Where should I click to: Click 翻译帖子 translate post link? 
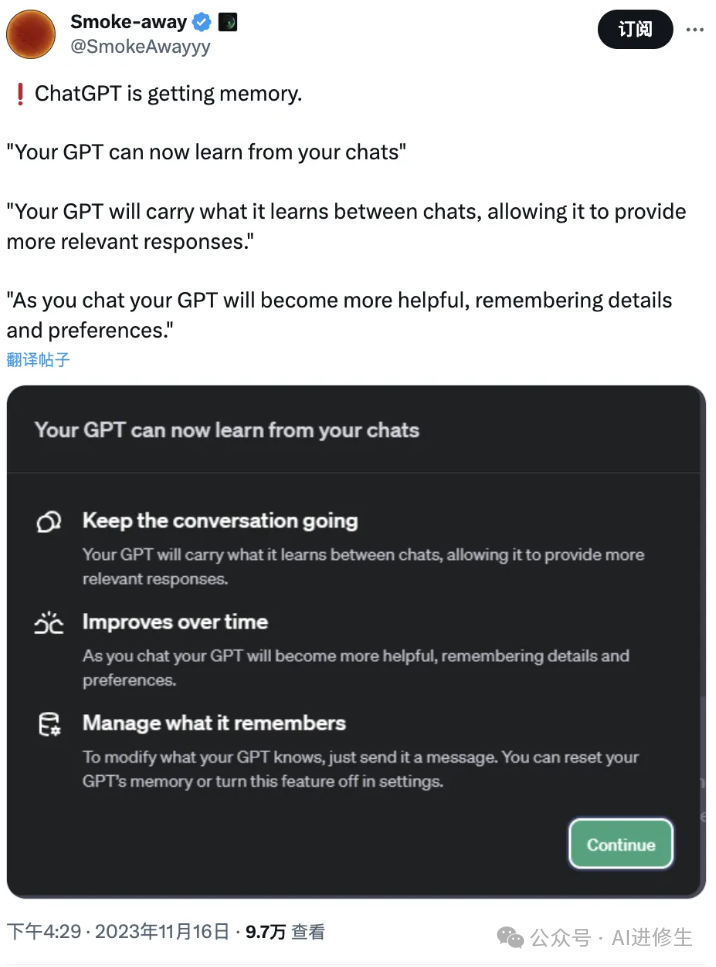click(x=38, y=360)
